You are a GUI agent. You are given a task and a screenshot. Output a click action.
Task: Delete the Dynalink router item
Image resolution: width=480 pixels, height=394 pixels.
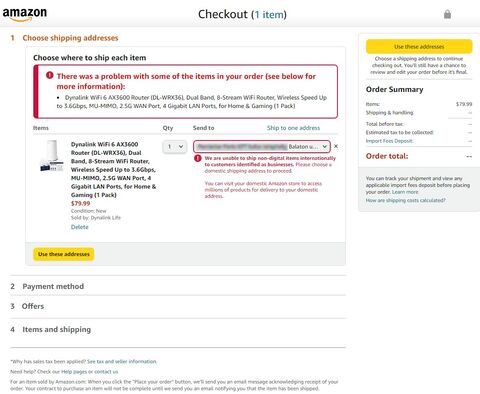click(80, 227)
